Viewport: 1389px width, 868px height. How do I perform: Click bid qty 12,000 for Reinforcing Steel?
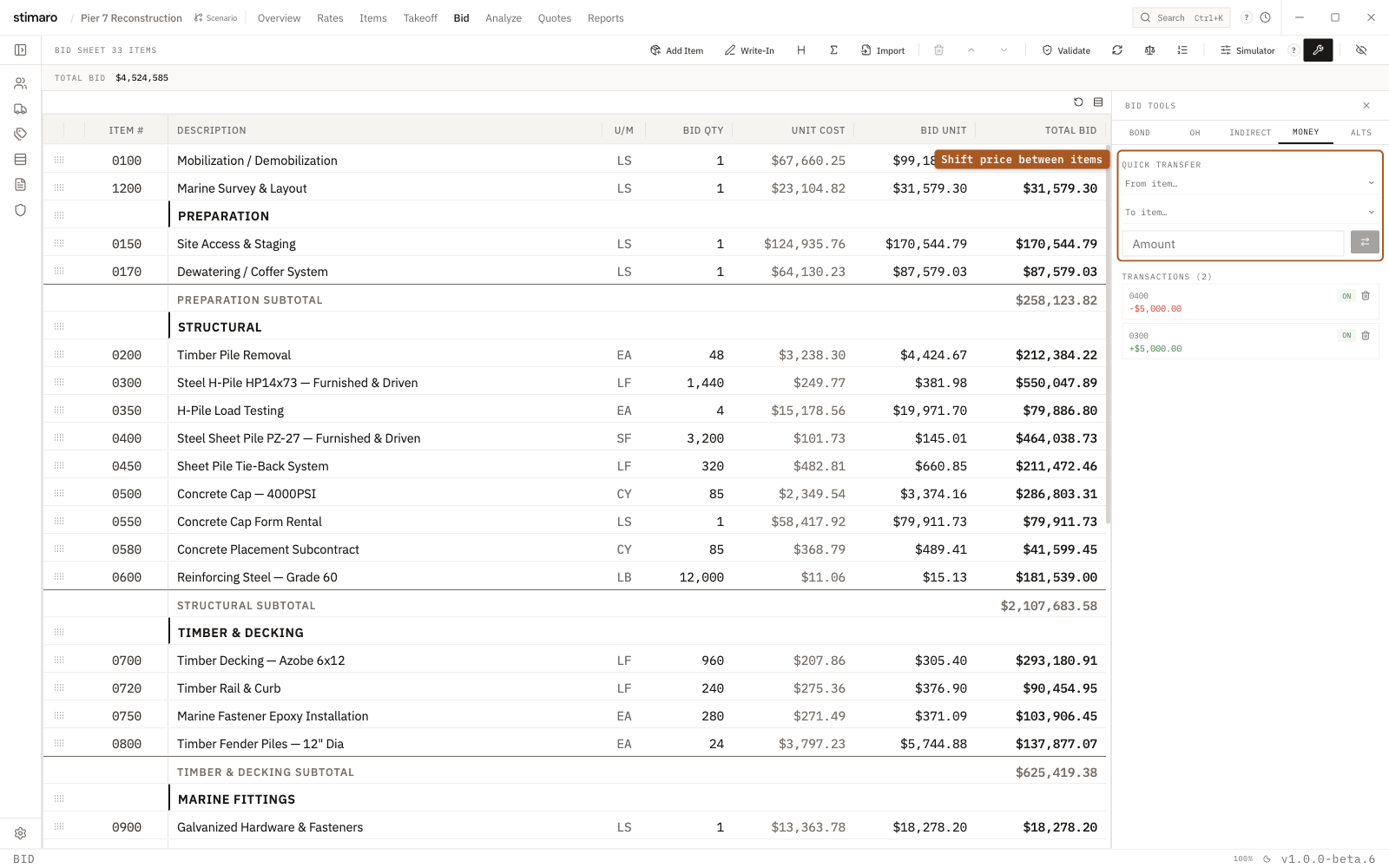[701, 577]
